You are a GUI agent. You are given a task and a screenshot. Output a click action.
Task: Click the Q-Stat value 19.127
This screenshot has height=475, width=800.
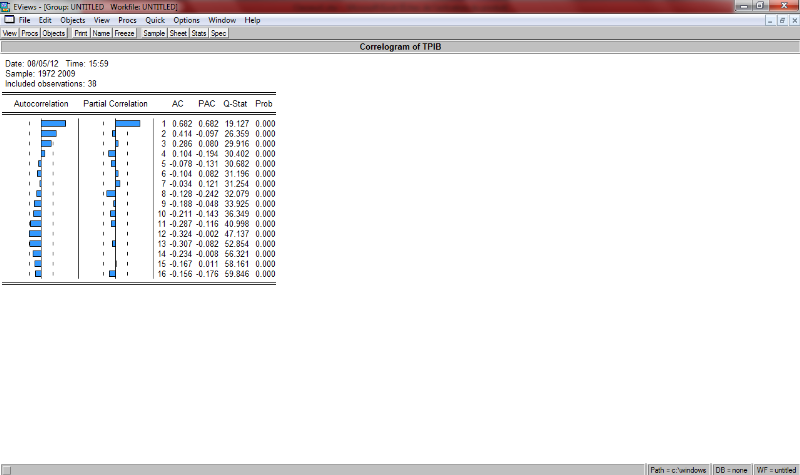tap(237, 123)
